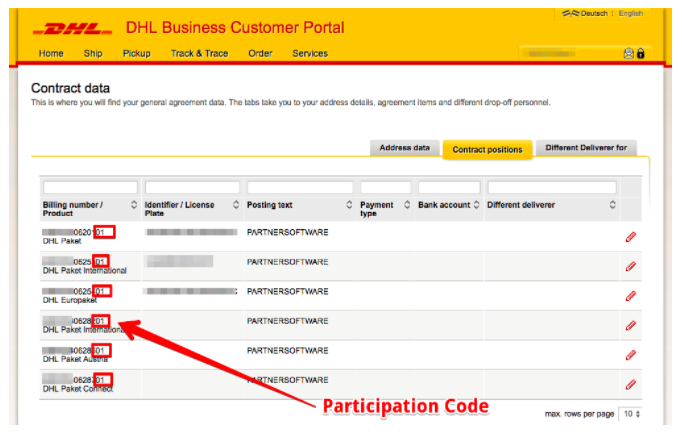Click the lock icon in header
This screenshot has width=682, height=436.
[641, 54]
